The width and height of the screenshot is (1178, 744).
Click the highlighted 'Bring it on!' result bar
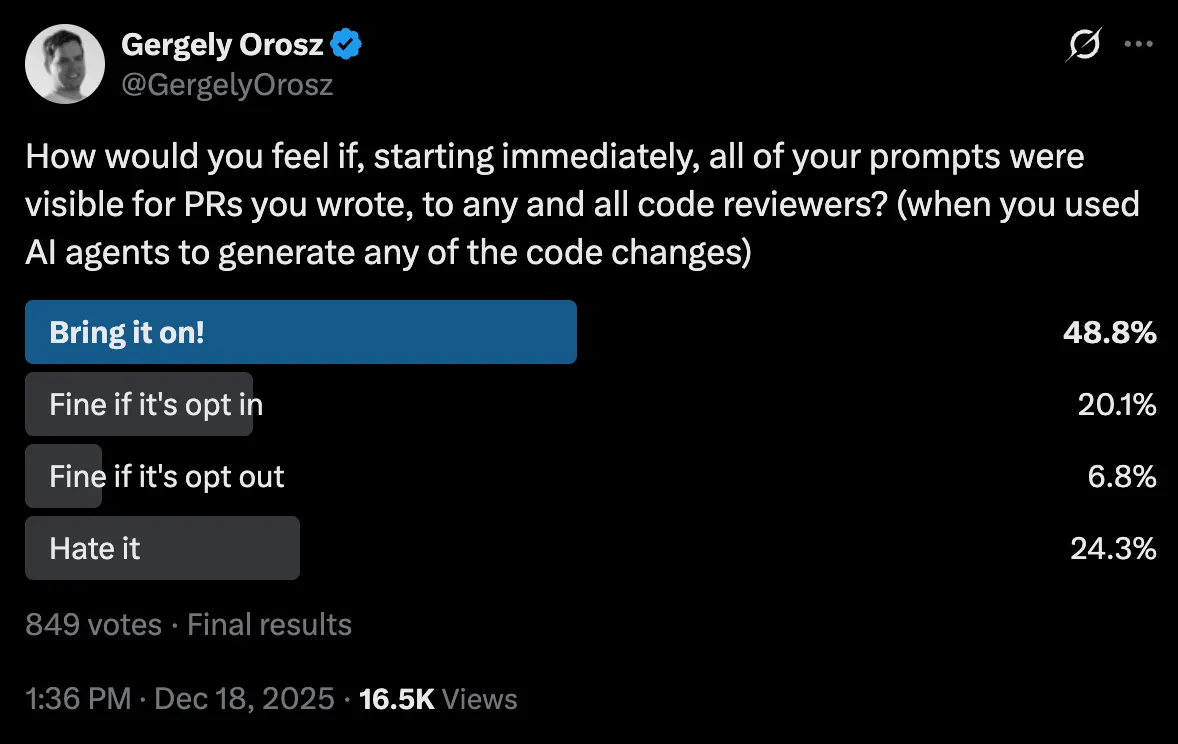[300, 332]
